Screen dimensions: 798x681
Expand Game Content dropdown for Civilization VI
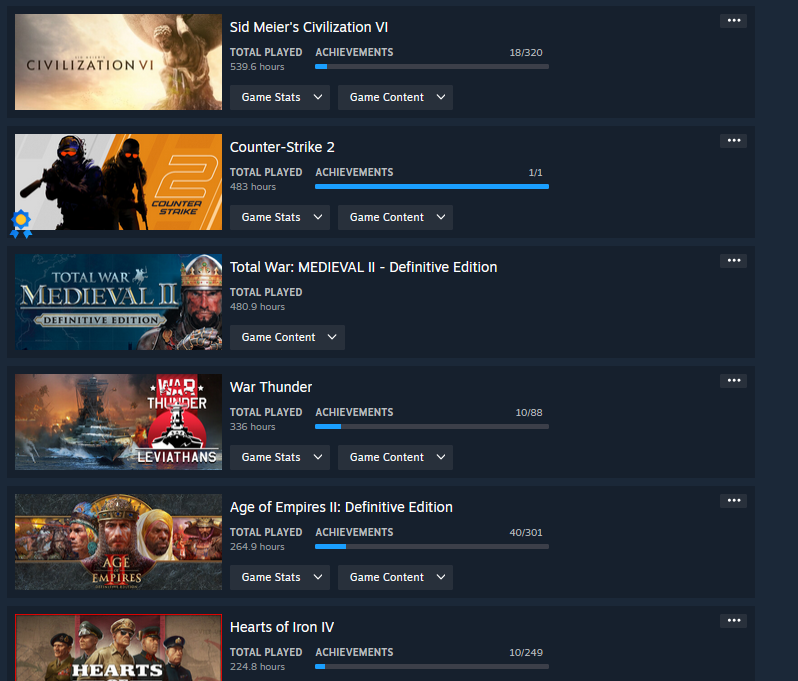395,97
